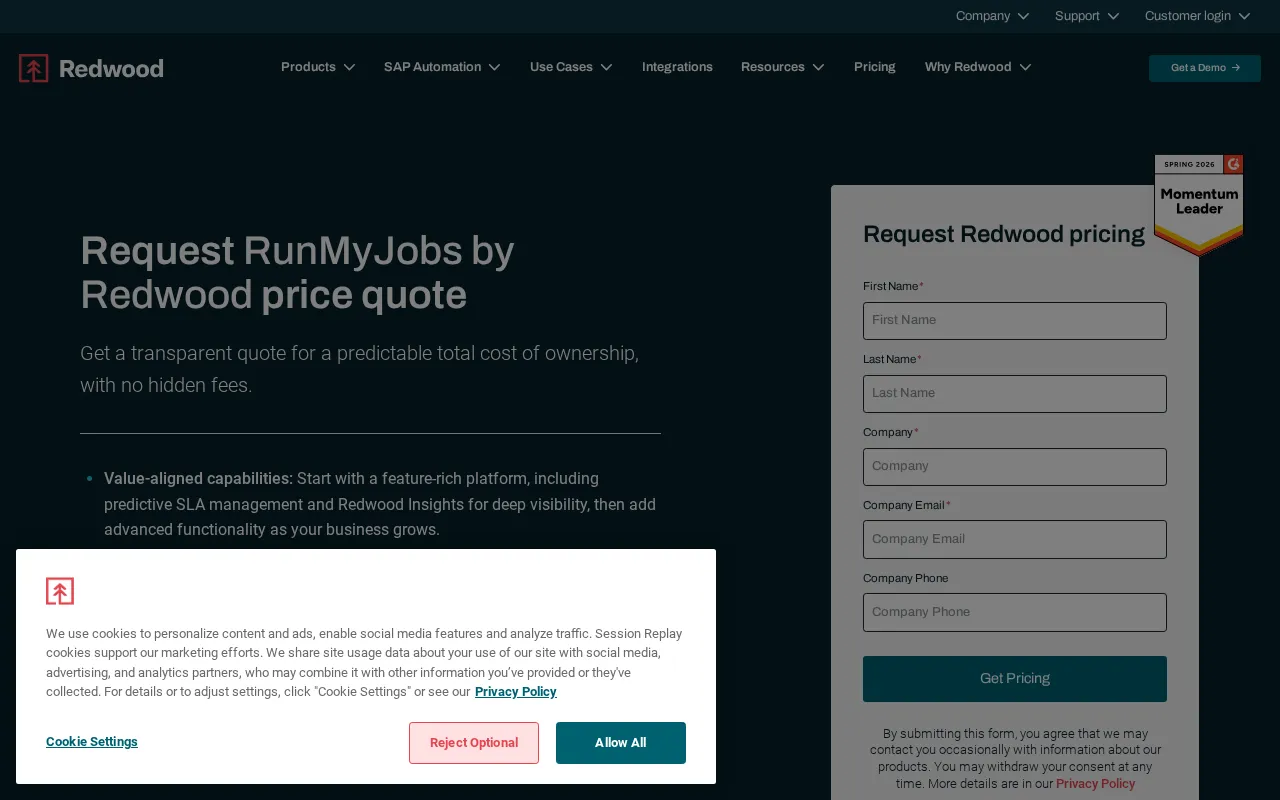Click the 'Request RunMyJobs by Redwood price quote' heading
Screen dimensions: 1280x800
297,273
